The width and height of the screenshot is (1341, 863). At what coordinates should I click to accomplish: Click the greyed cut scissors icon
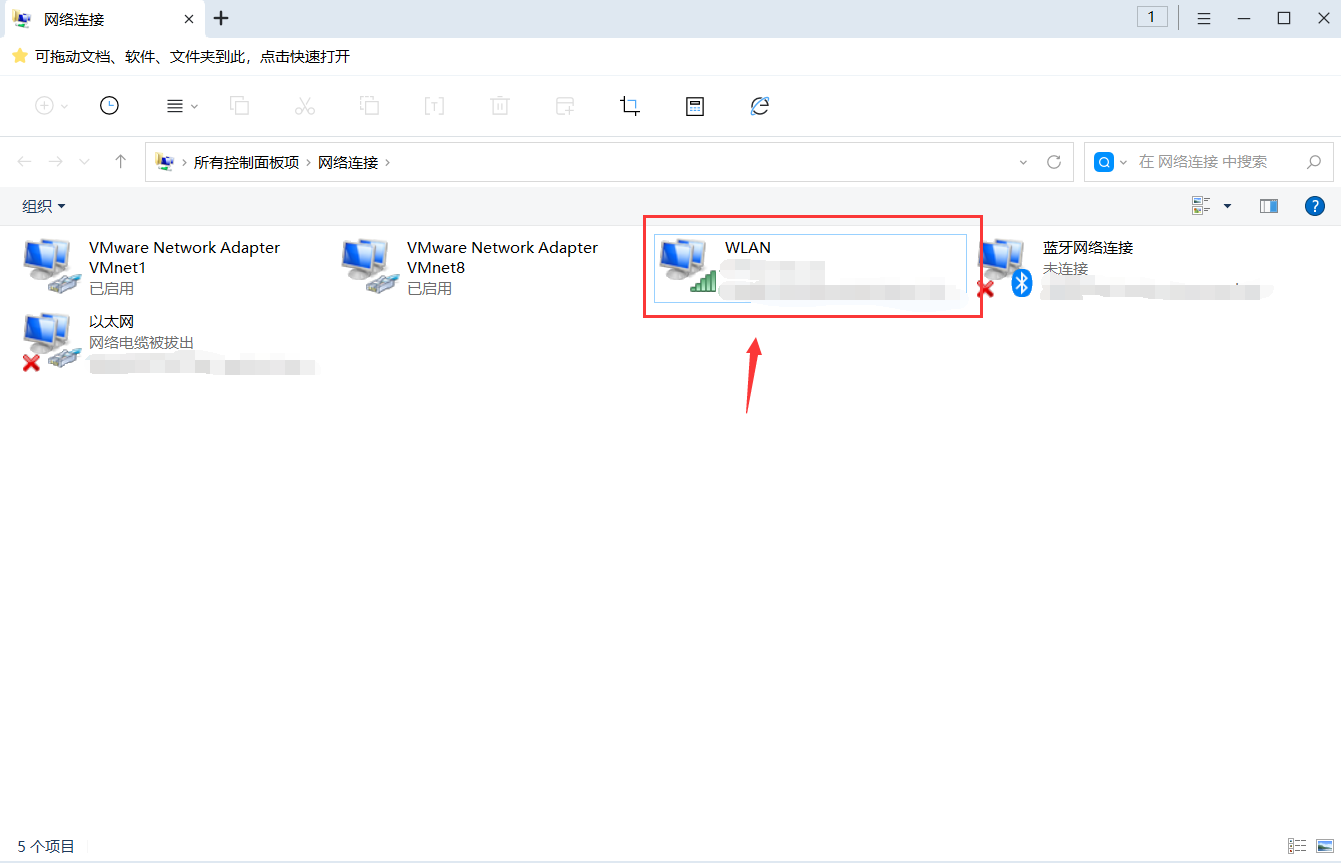point(305,106)
